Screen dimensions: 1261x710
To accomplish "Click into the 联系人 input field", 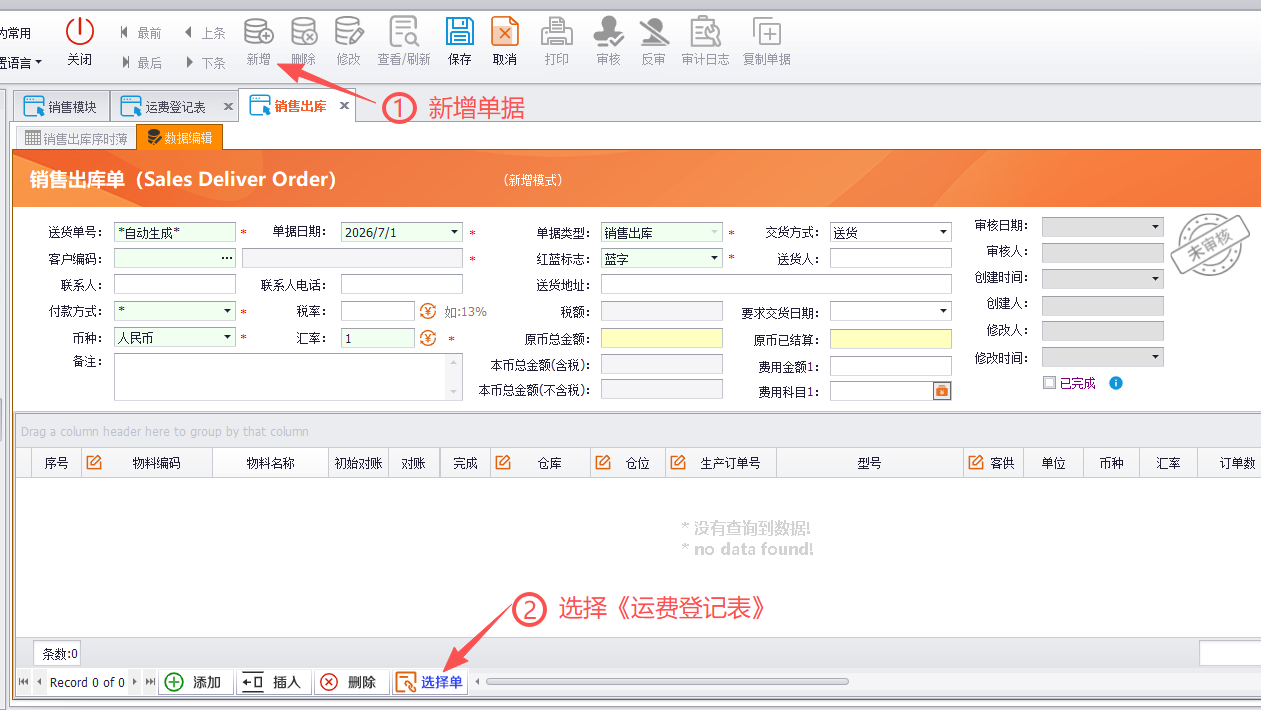I will coord(175,284).
